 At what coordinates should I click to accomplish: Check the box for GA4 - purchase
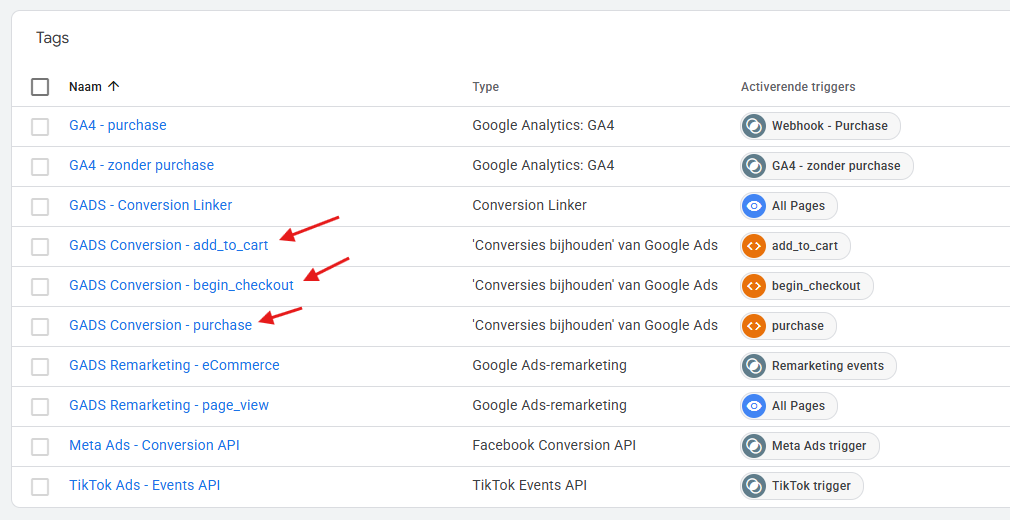[40, 126]
